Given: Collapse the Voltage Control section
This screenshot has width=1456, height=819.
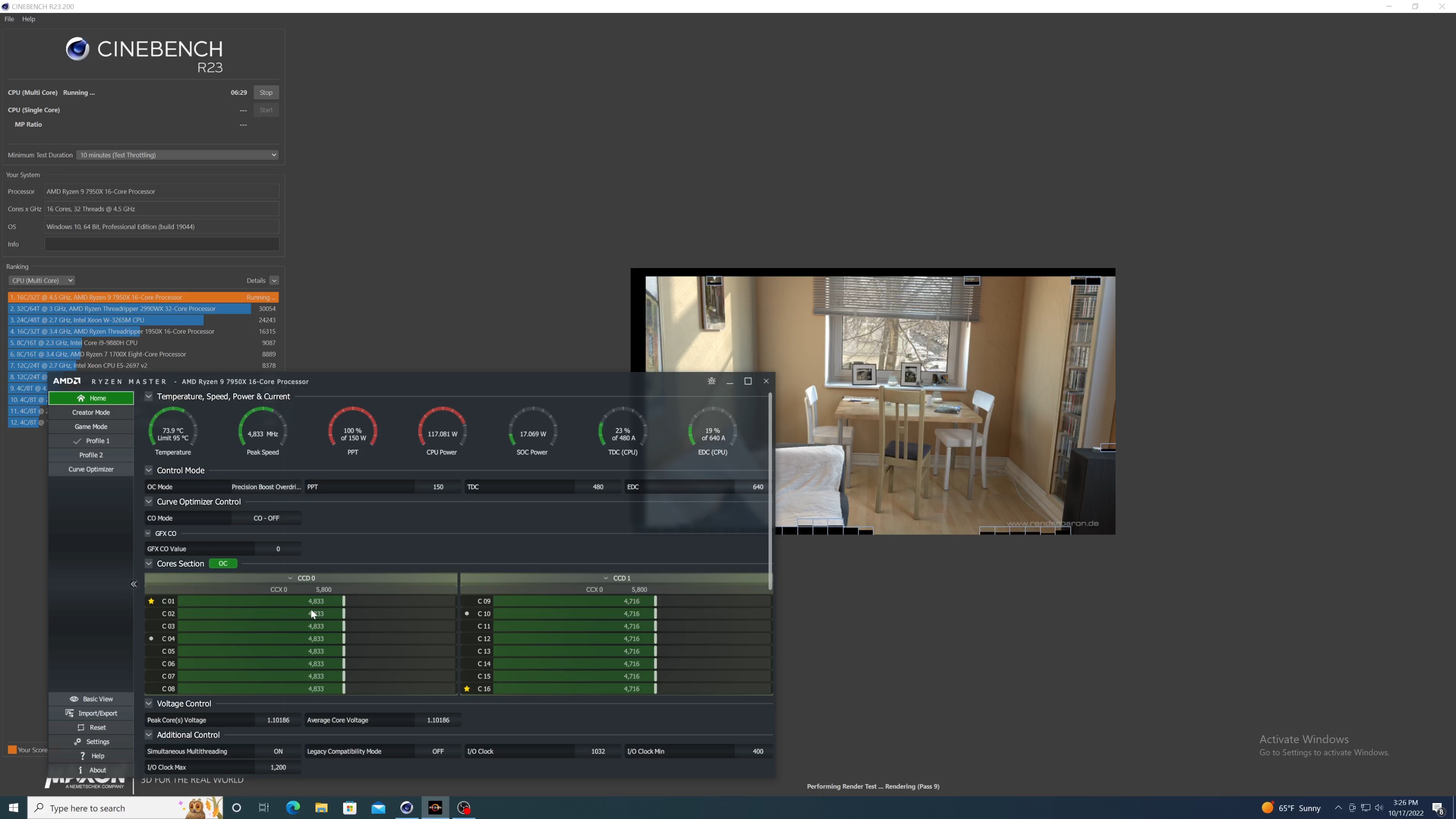Looking at the screenshot, I should click(149, 704).
